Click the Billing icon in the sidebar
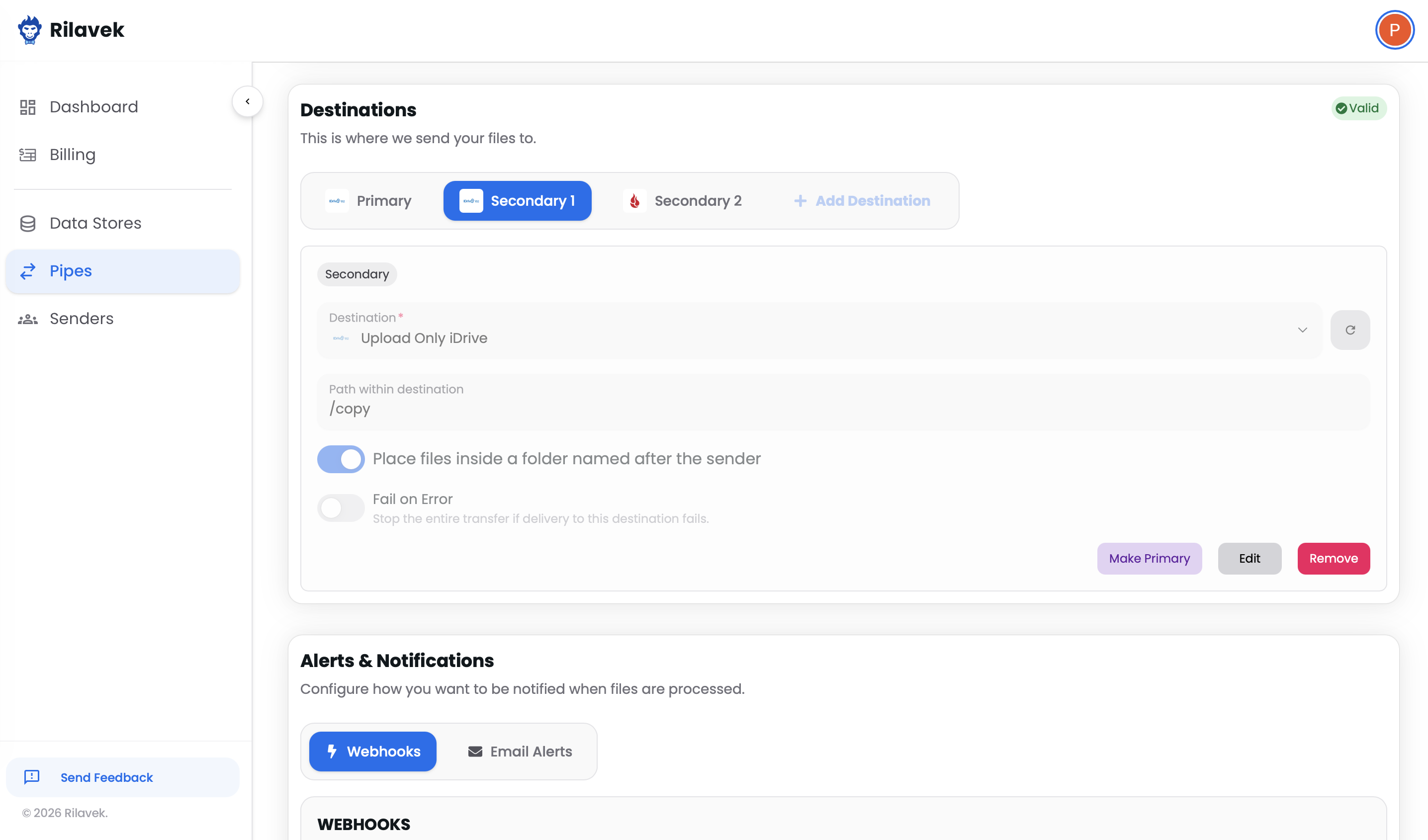Image resolution: width=1428 pixels, height=840 pixels. (x=28, y=155)
